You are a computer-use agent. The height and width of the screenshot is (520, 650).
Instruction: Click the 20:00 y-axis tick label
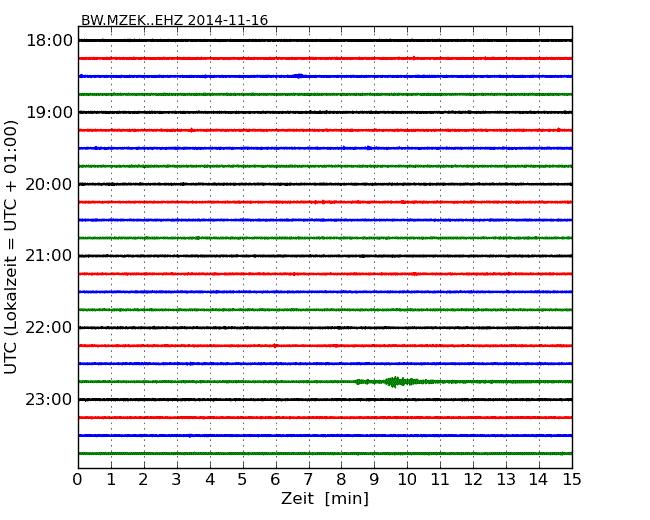49,184
